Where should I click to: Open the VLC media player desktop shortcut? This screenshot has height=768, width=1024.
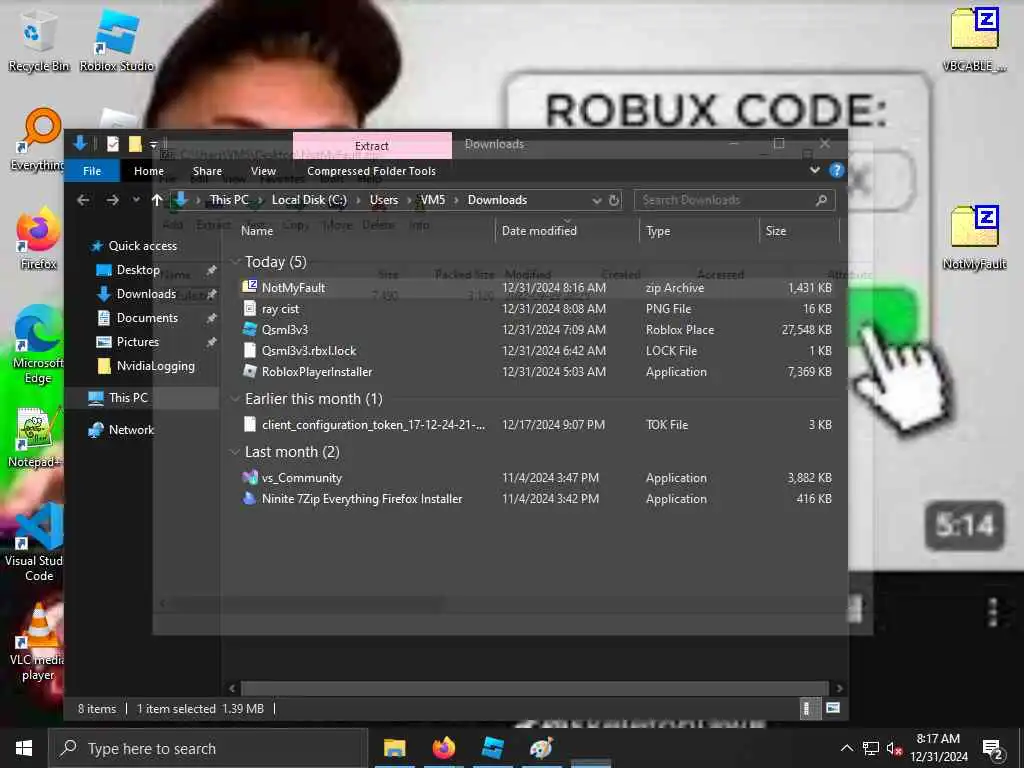[x=38, y=642]
